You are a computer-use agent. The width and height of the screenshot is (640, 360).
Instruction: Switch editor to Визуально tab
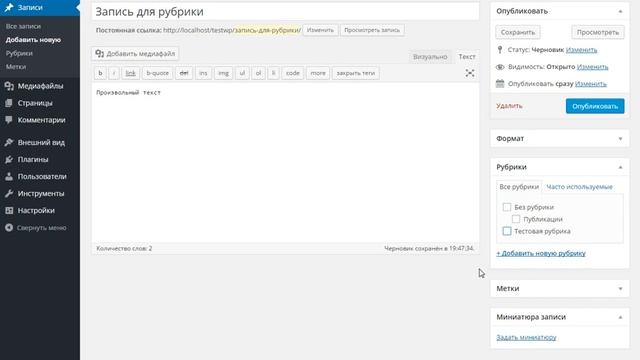point(430,57)
